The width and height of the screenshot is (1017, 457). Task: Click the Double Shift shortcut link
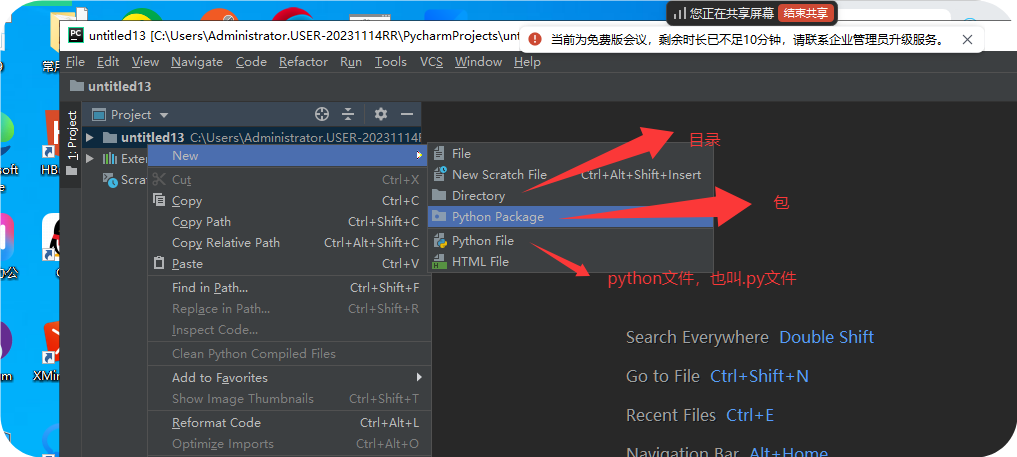tap(826, 337)
